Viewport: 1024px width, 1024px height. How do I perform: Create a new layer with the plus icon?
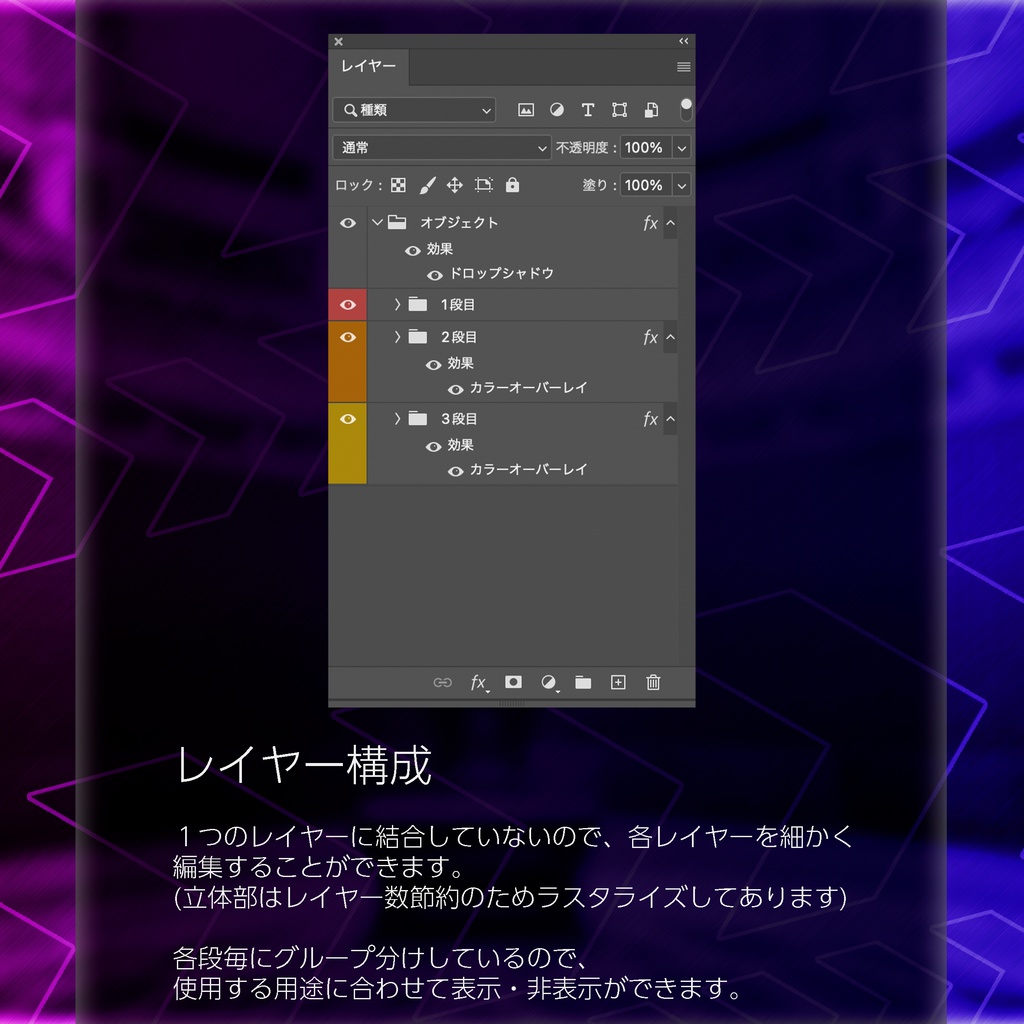click(x=618, y=683)
